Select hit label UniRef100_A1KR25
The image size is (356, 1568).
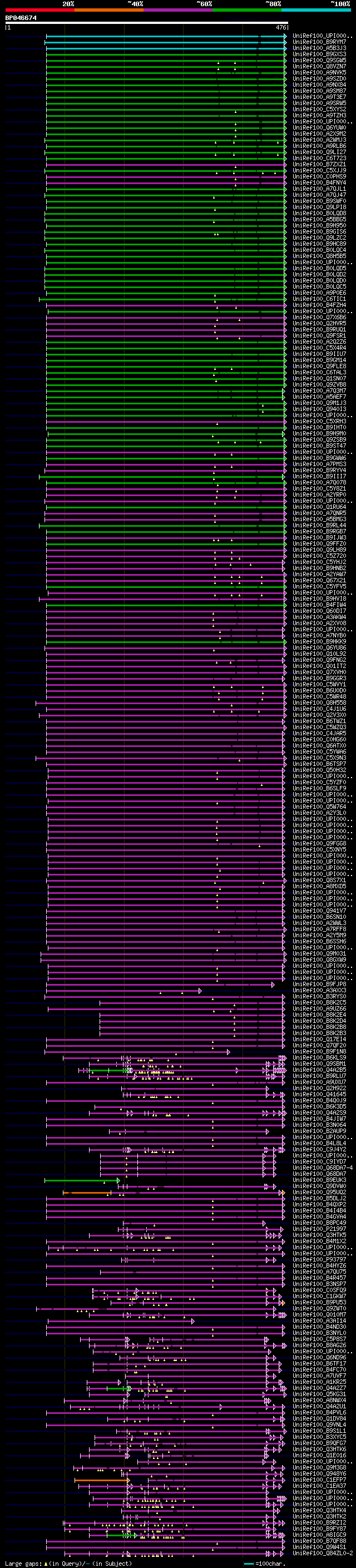(x=319, y=1382)
